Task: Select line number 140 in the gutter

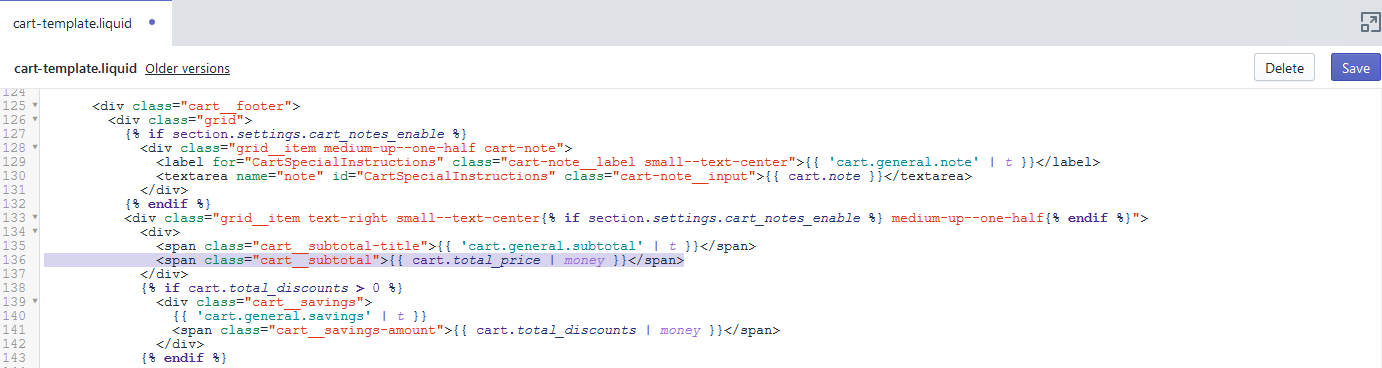Action: pyautogui.click(x=15, y=315)
